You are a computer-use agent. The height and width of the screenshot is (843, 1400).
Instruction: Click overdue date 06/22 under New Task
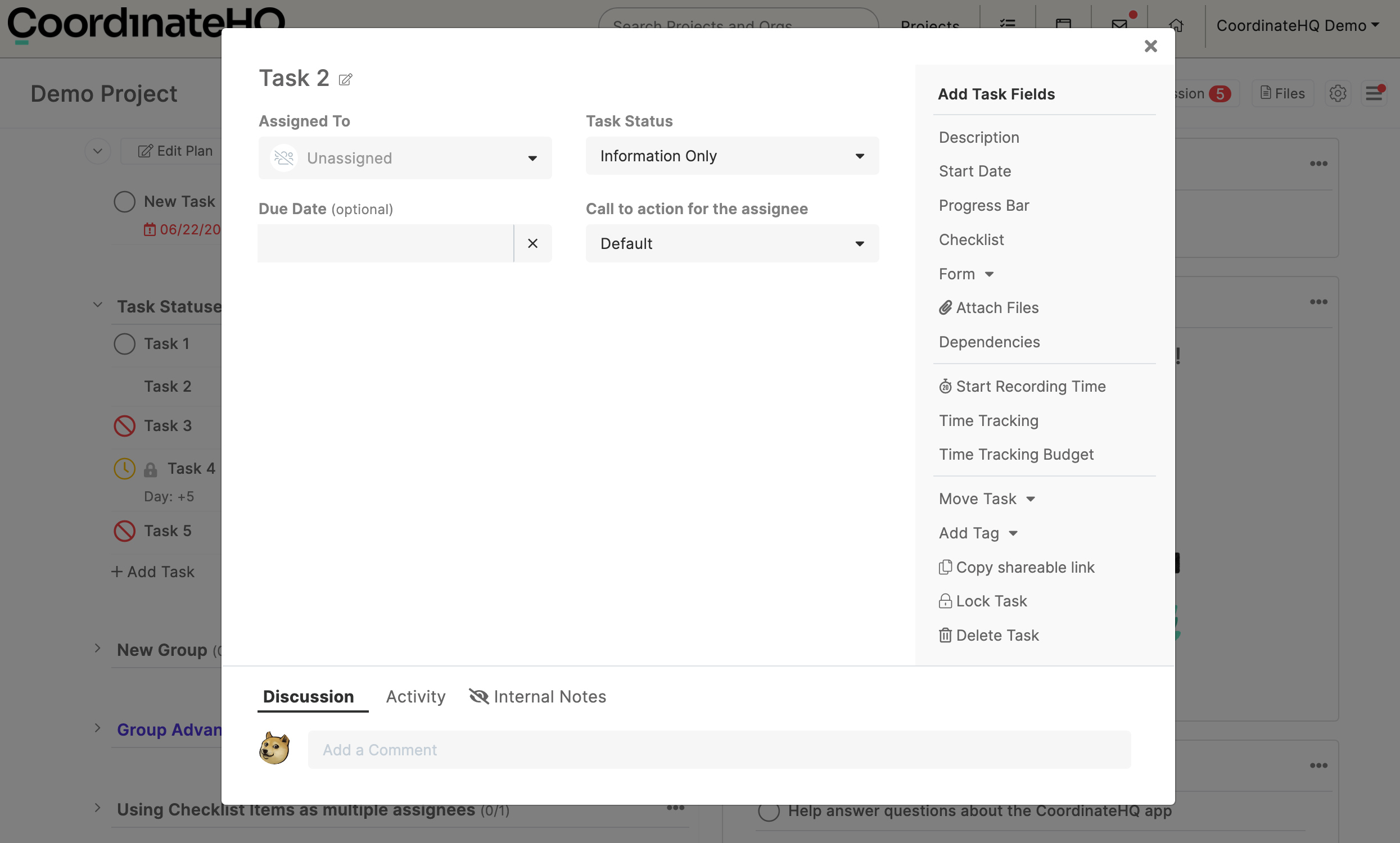click(182, 229)
